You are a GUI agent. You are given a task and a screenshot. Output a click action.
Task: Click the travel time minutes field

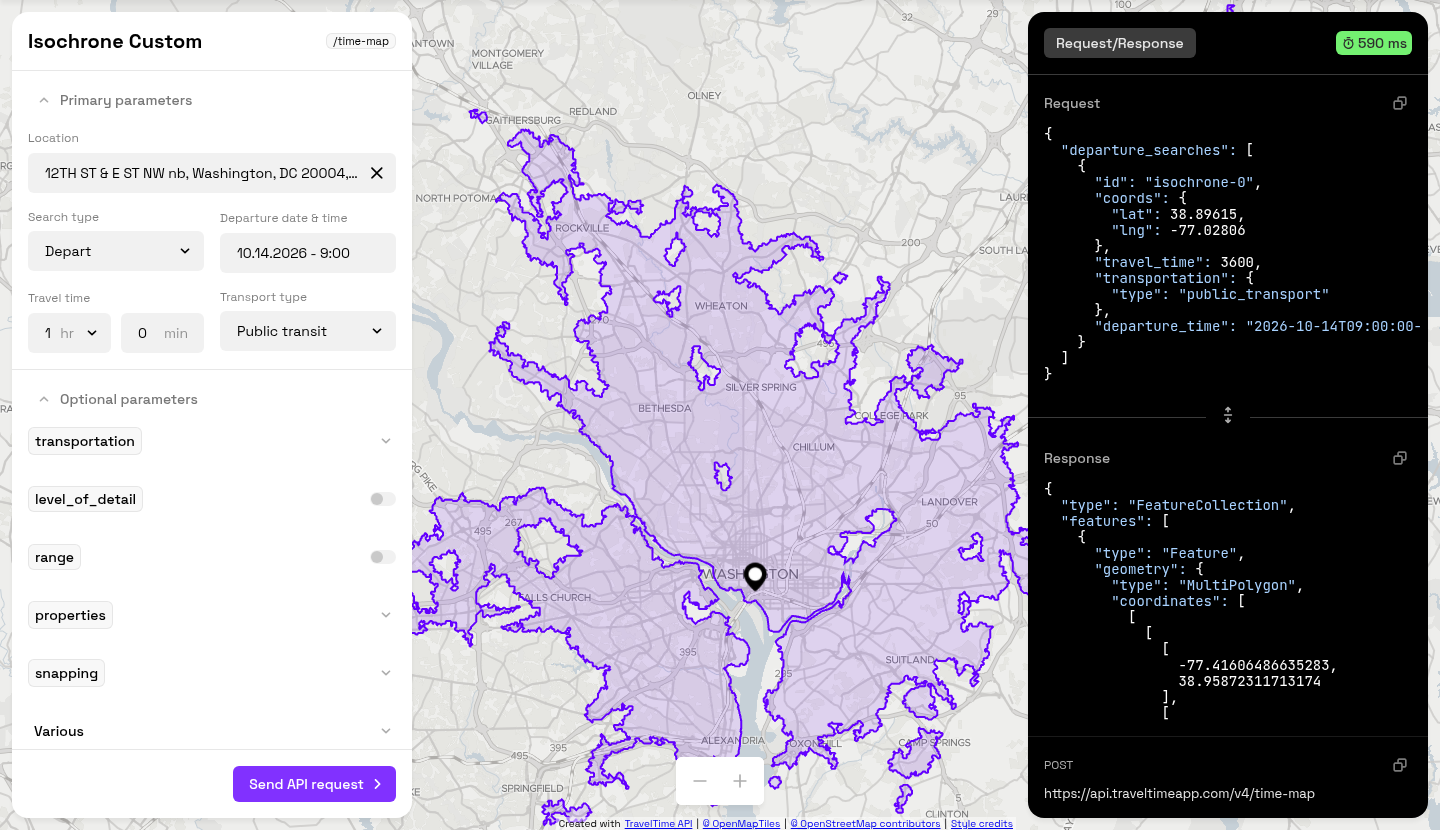pyautogui.click(x=162, y=333)
